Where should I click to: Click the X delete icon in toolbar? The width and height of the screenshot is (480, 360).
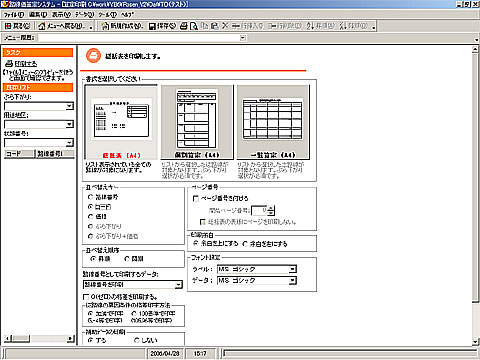225,26
